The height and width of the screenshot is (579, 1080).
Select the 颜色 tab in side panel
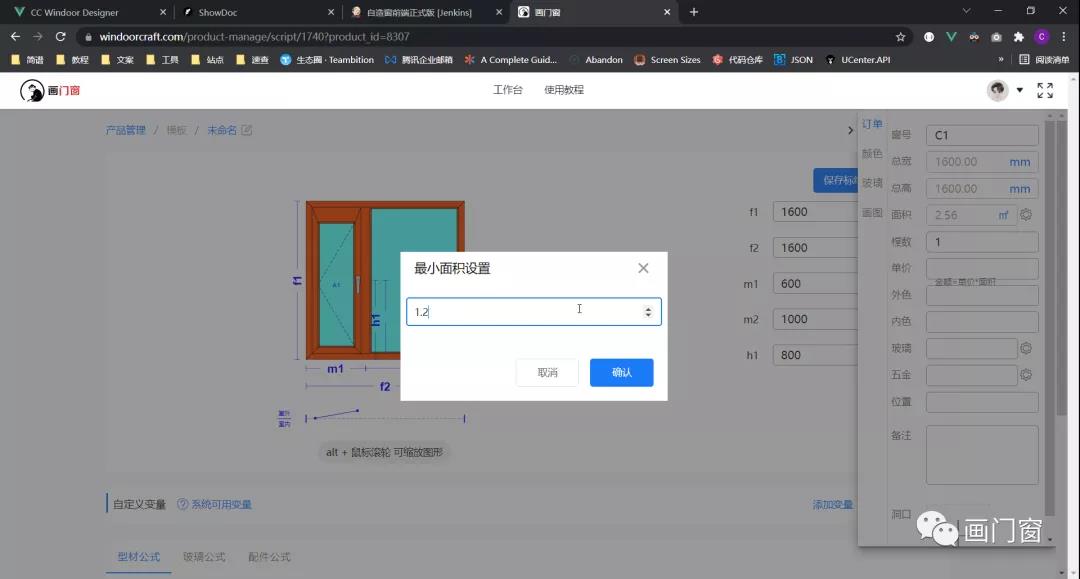pos(872,154)
